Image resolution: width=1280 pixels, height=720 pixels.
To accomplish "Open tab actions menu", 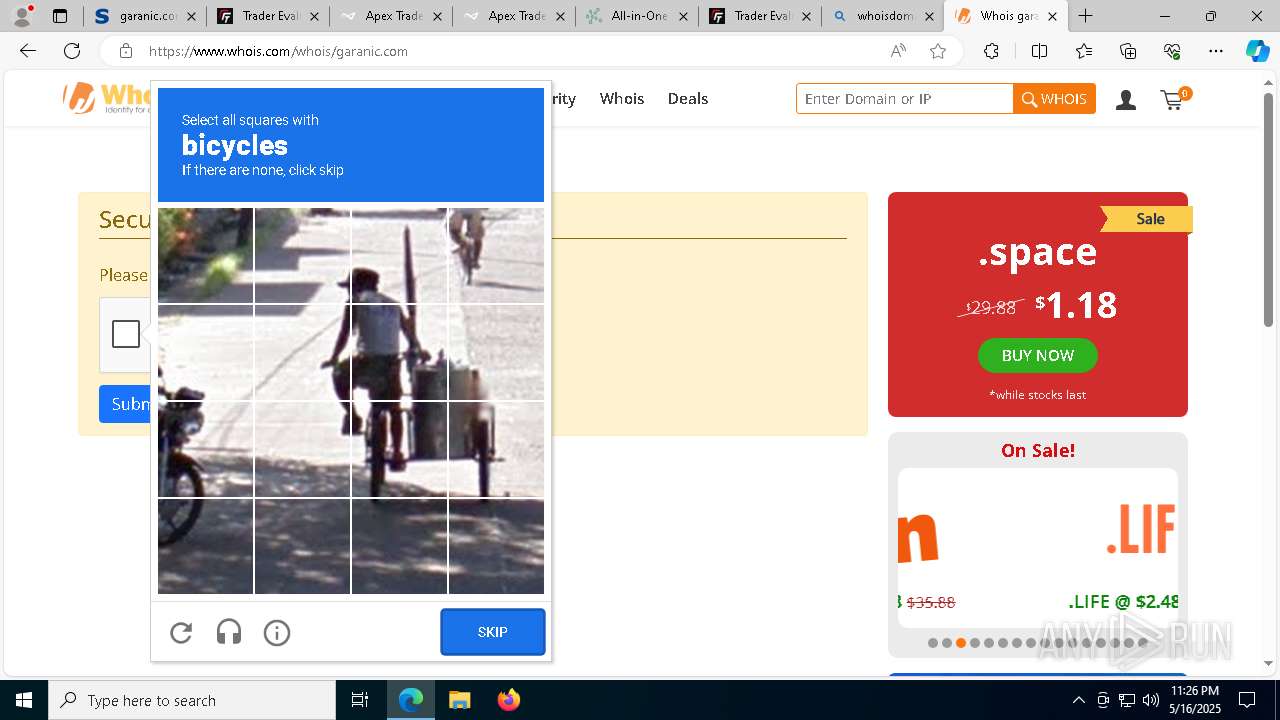I will tap(60, 16).
